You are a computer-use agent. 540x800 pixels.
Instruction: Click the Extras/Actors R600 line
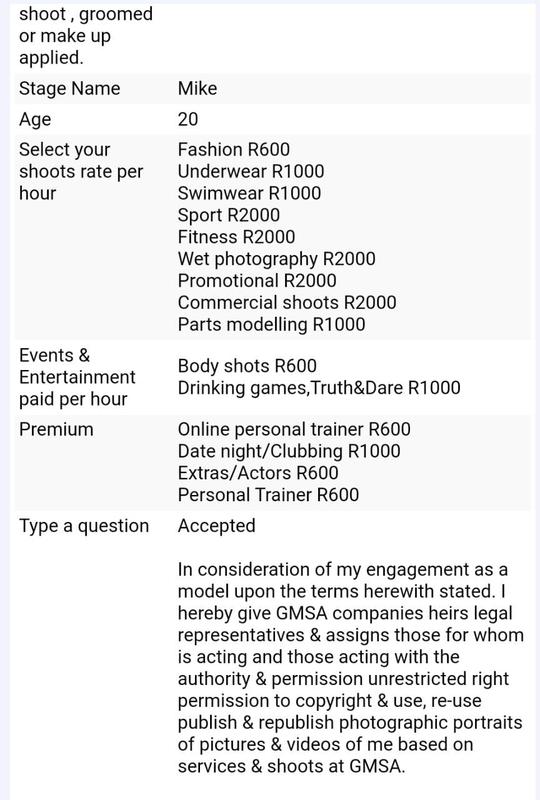point(258,473)
